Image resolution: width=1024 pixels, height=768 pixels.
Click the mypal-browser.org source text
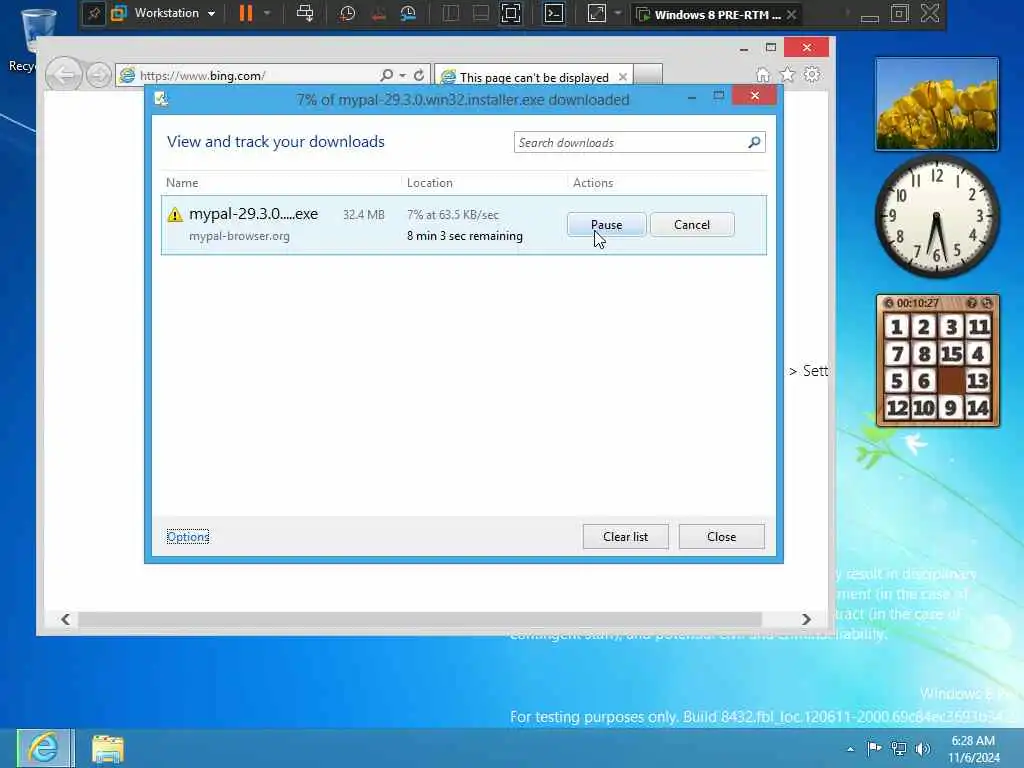click(x=239, y=236)
